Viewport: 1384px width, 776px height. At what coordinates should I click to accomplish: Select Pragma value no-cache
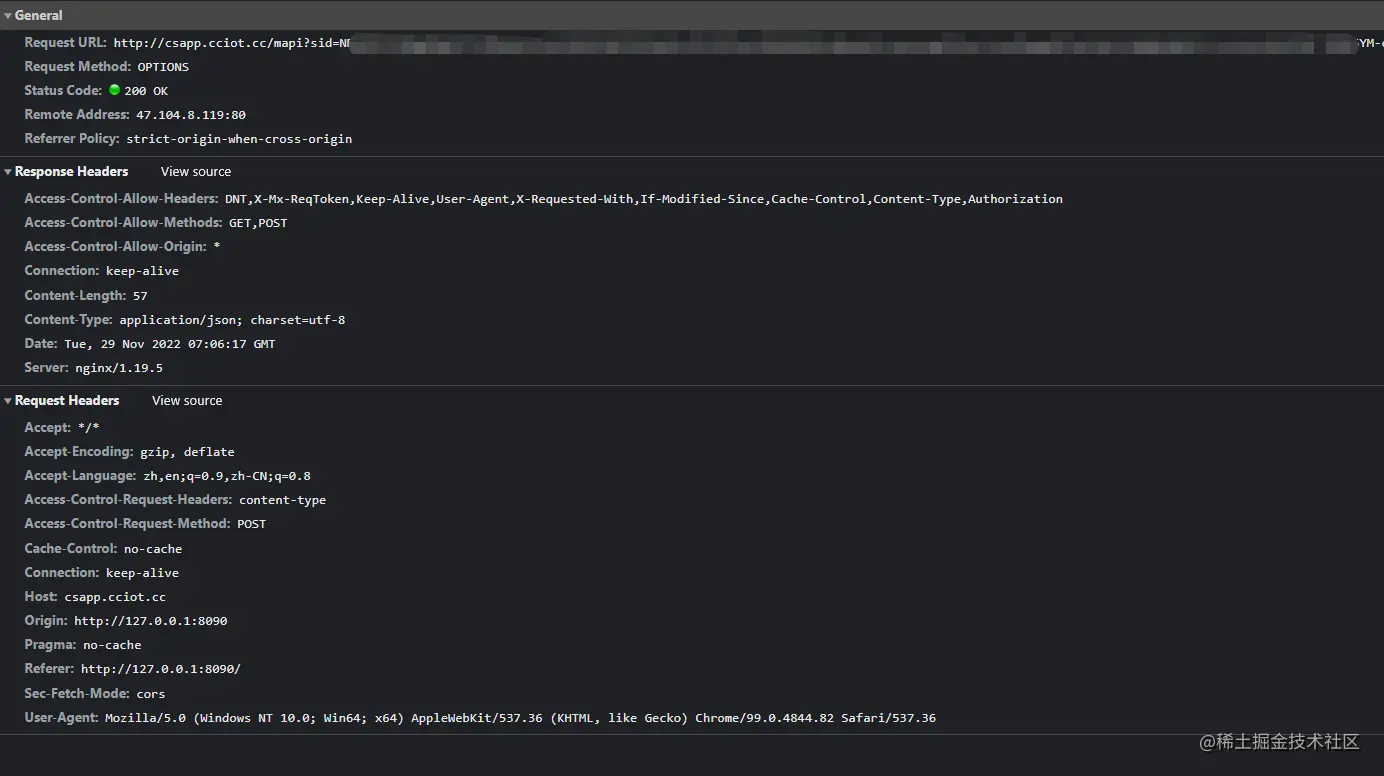coord(112,645)
